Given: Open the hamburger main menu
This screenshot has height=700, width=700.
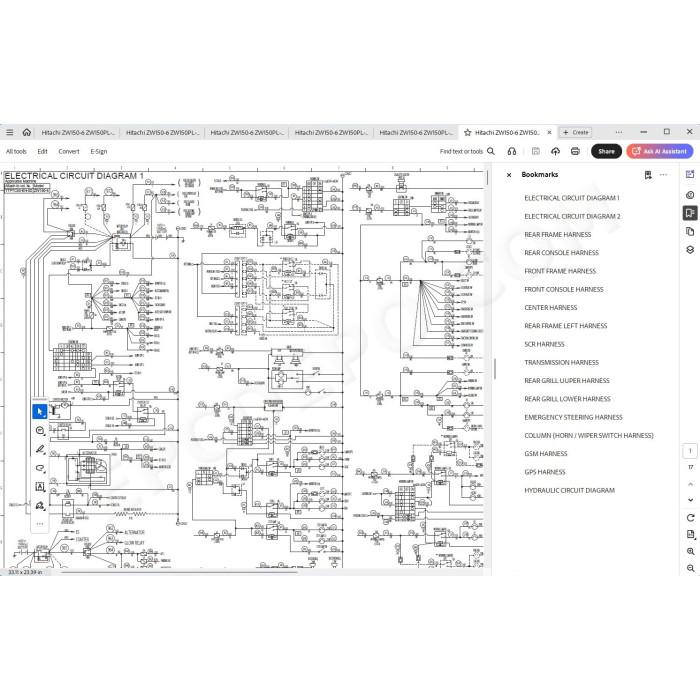Looking at the screenshot, I should (x=9, y=132).
